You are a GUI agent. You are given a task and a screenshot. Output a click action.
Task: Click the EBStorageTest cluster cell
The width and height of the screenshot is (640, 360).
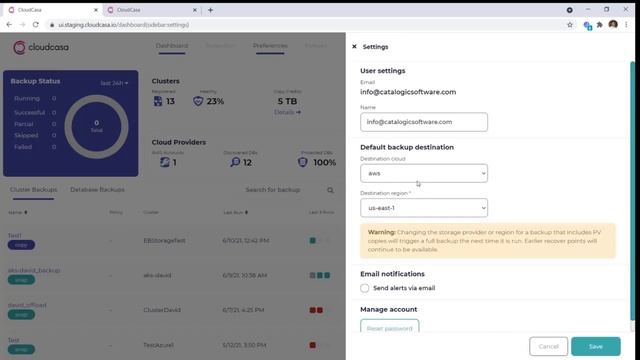164,240
